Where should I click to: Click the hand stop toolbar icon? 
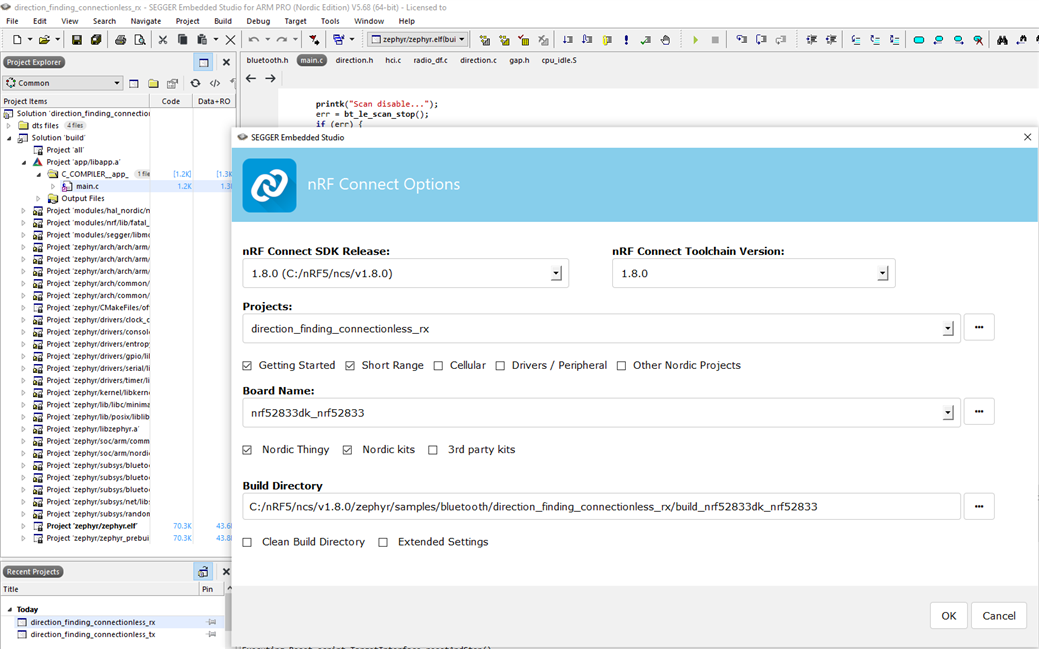[665, 40]
